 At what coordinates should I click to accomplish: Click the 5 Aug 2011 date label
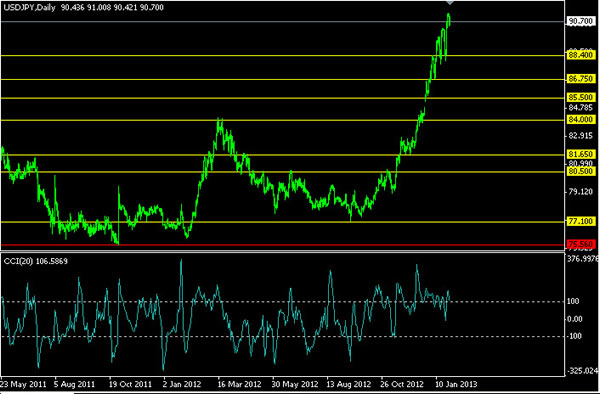[x=74, y=384]
